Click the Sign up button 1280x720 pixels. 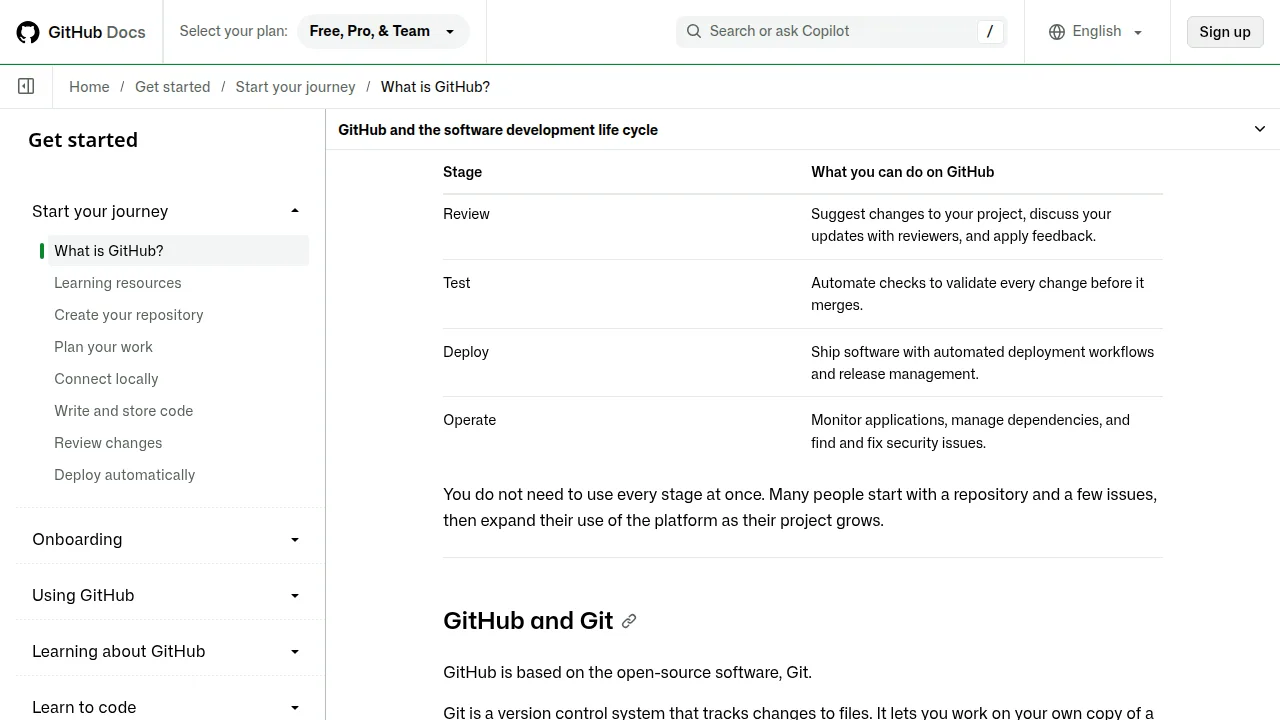tap(1225, 32)
